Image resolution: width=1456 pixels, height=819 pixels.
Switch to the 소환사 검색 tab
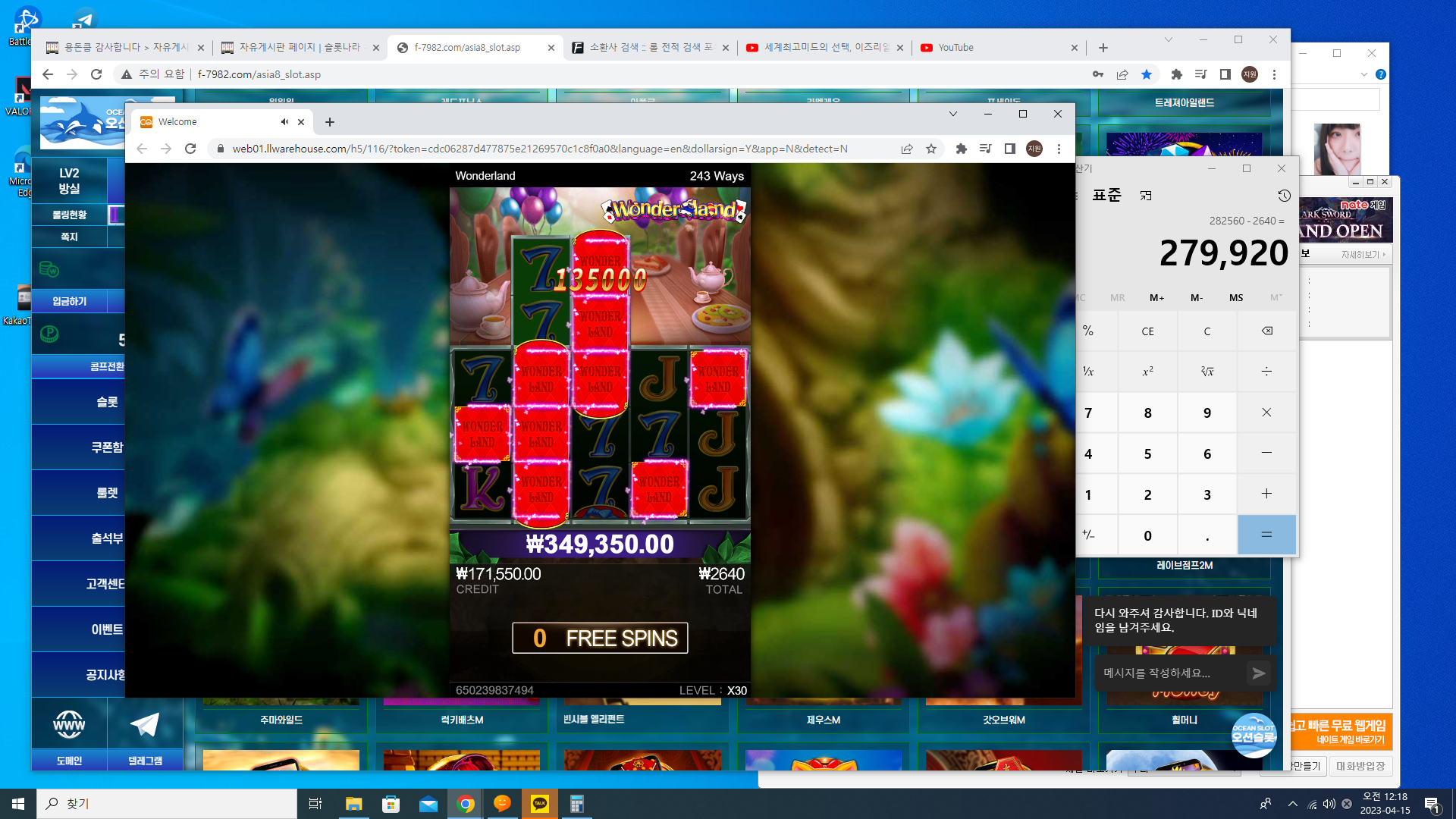(x=649, y=48)
